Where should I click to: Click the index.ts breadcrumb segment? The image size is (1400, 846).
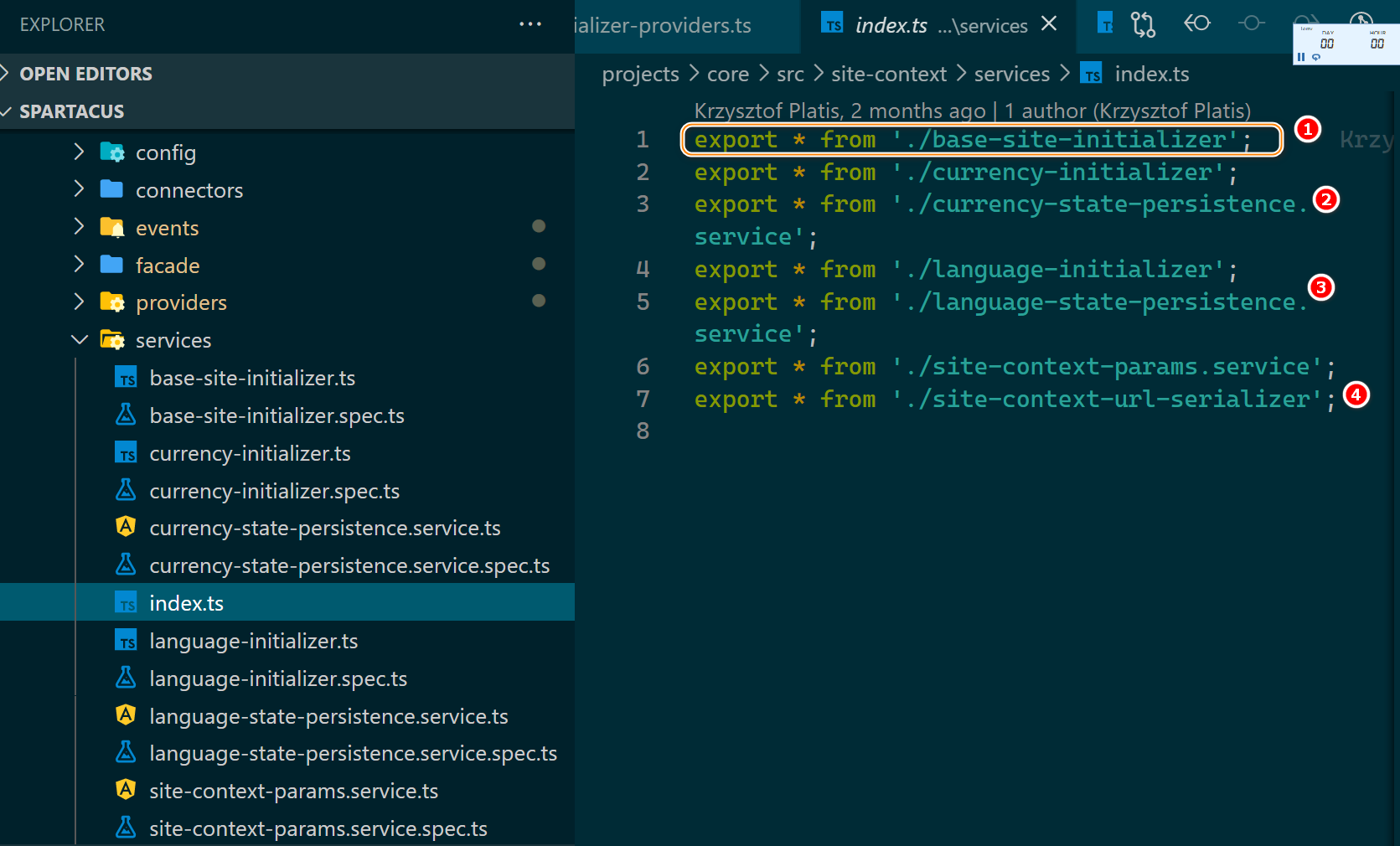(x=1152, y=74)
